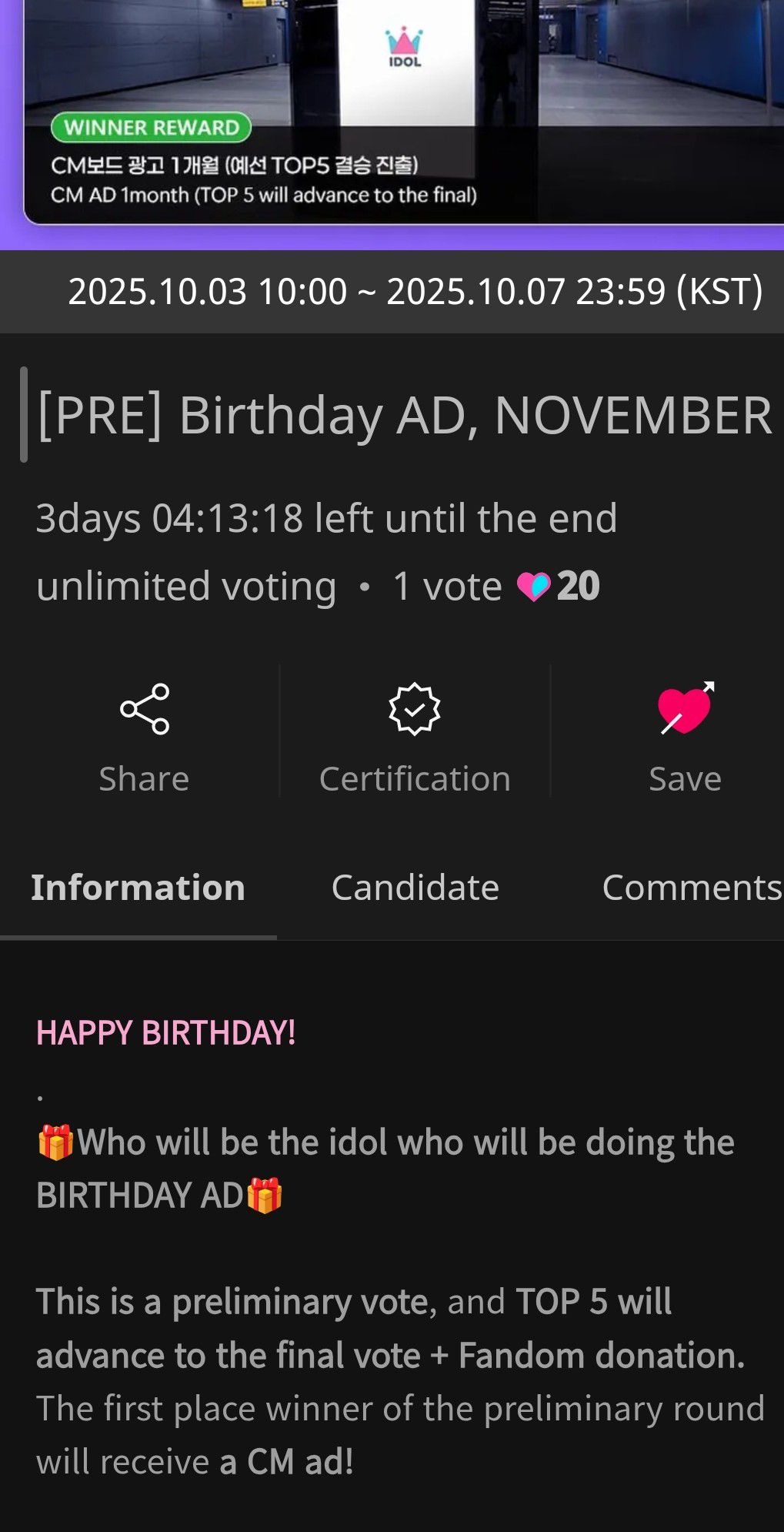784x1532 pixels.
Task: Tap the green WINNER REWARD badge
Action: 152,127
